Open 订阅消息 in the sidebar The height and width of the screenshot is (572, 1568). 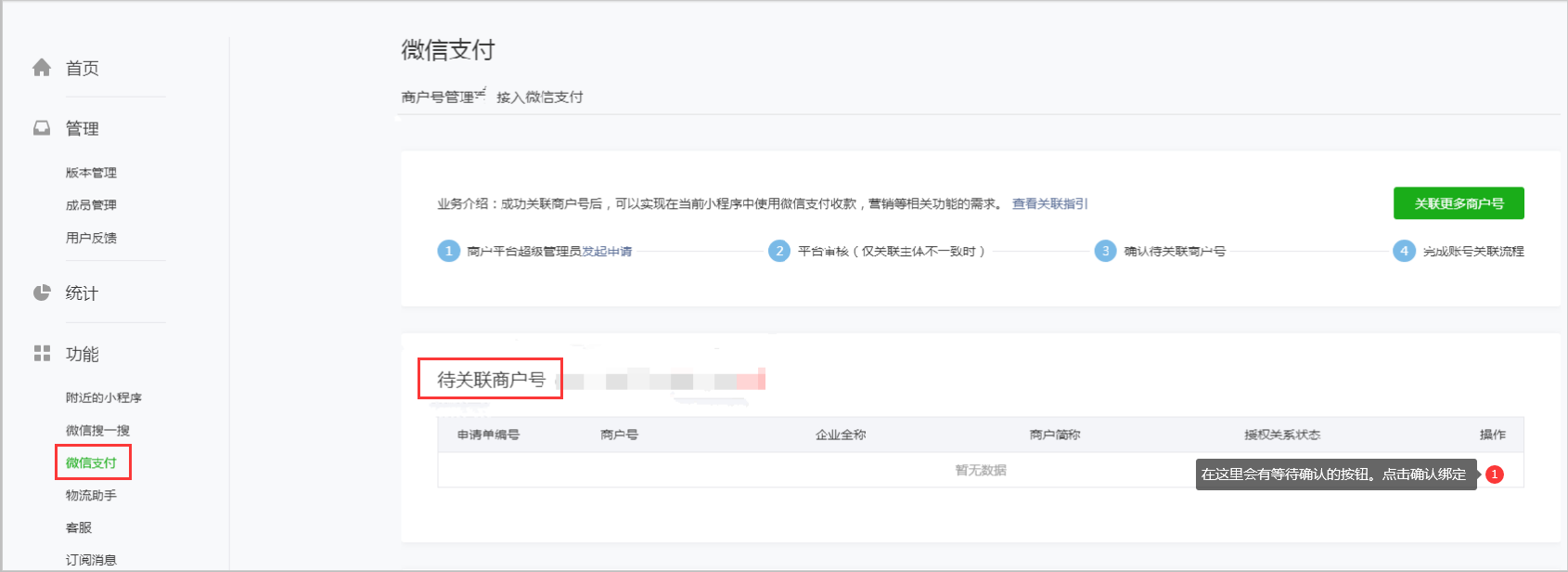coord(91,560)
